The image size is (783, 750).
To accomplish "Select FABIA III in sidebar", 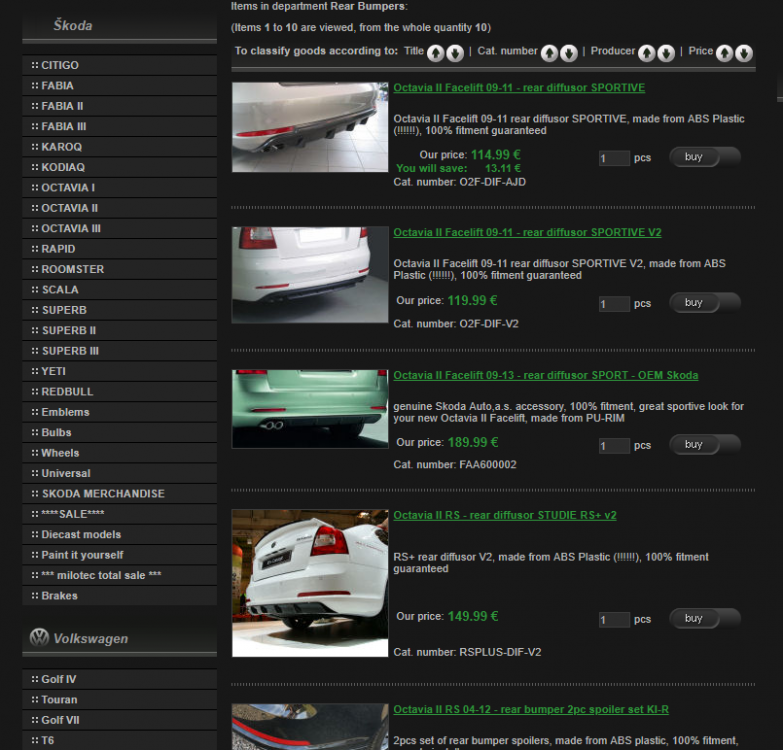I will 119,127.
